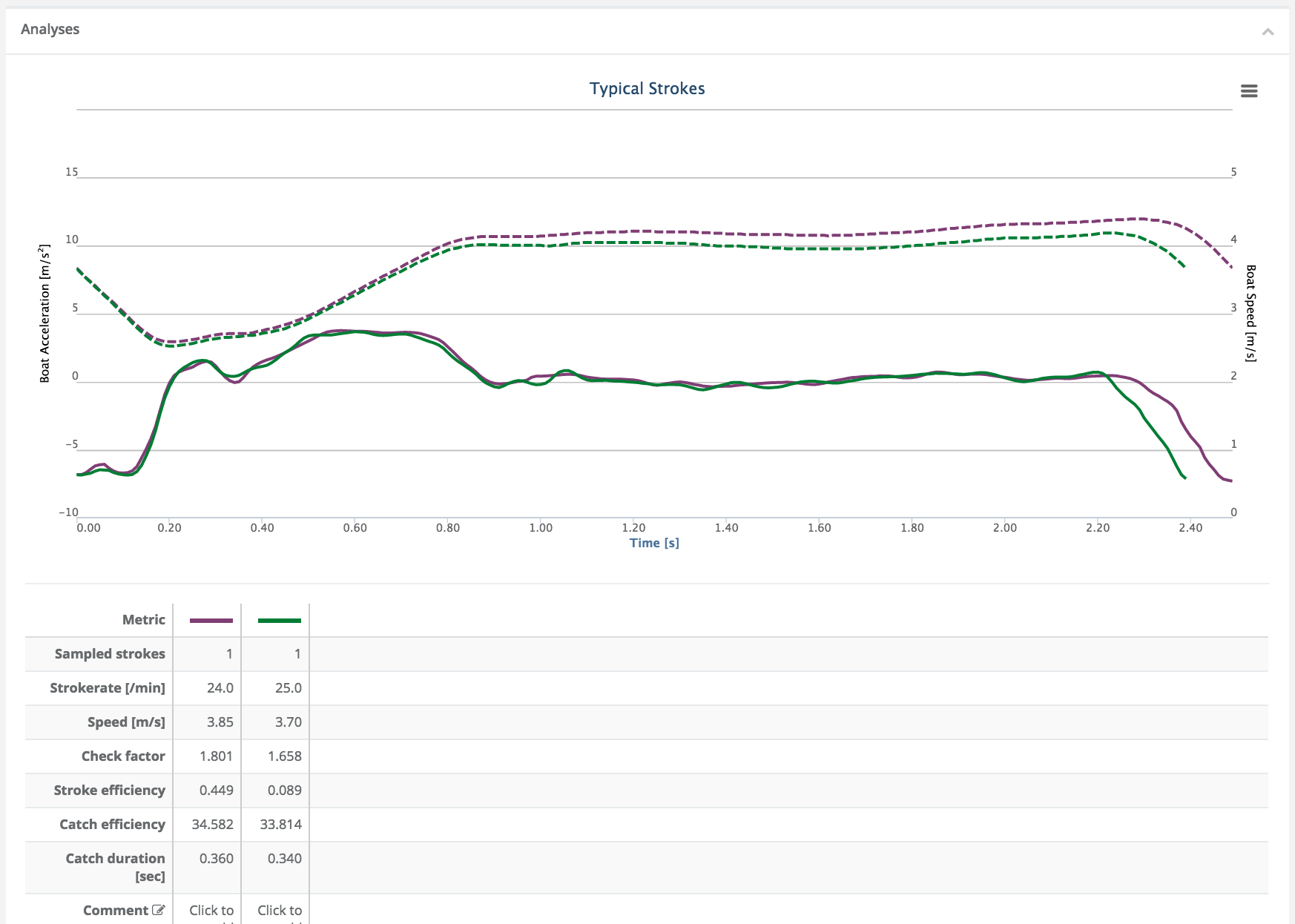The width and height of the screenshot is (1295, 924).
Task: Select the 24.0 strokerate value
Action: (220, 687)
